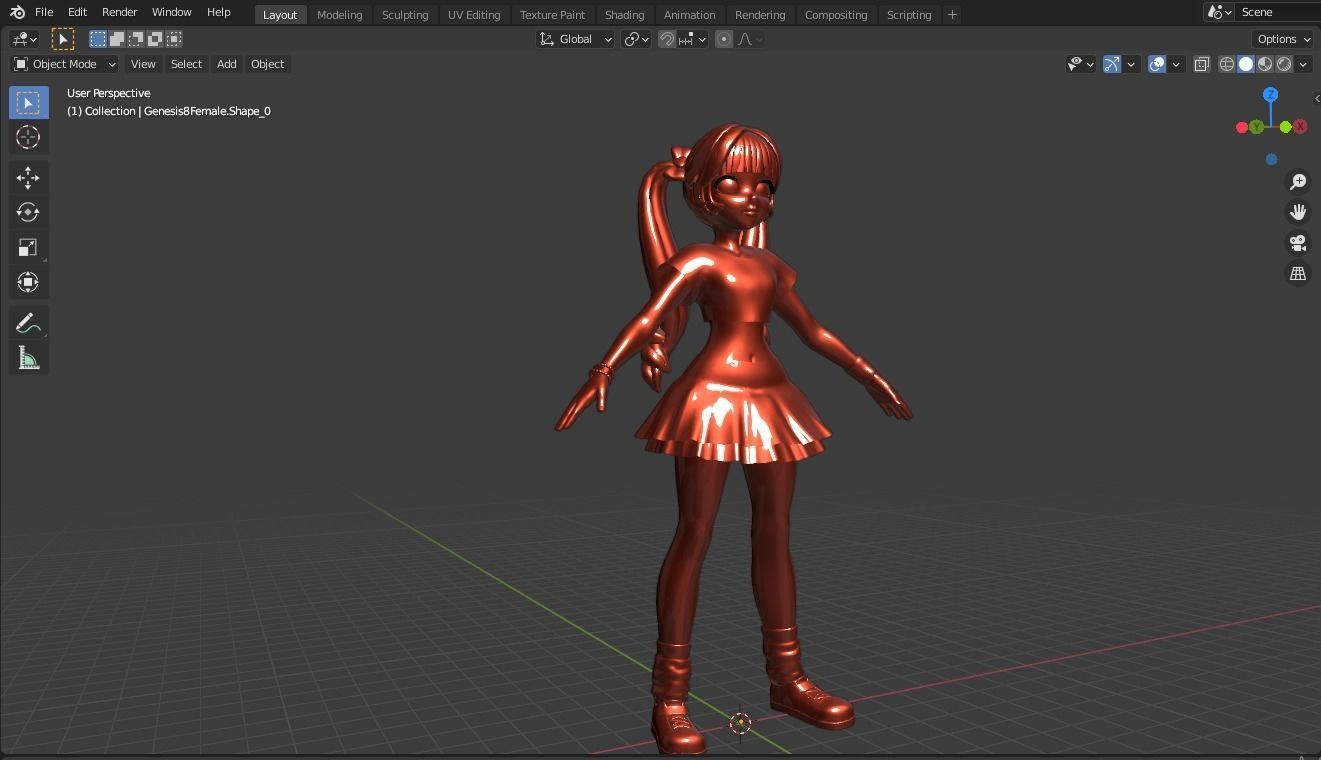Open the transform orientation Global dropdown
The image size is (1321, 760).
(575, 39)
